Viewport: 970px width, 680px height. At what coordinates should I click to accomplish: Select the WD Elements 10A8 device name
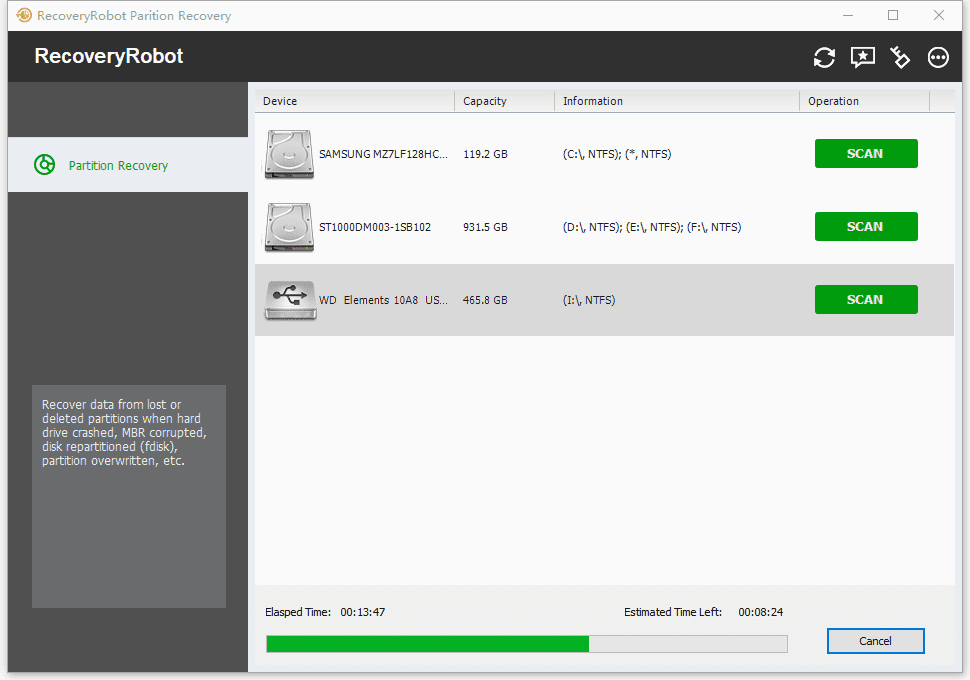click(383, 300)
